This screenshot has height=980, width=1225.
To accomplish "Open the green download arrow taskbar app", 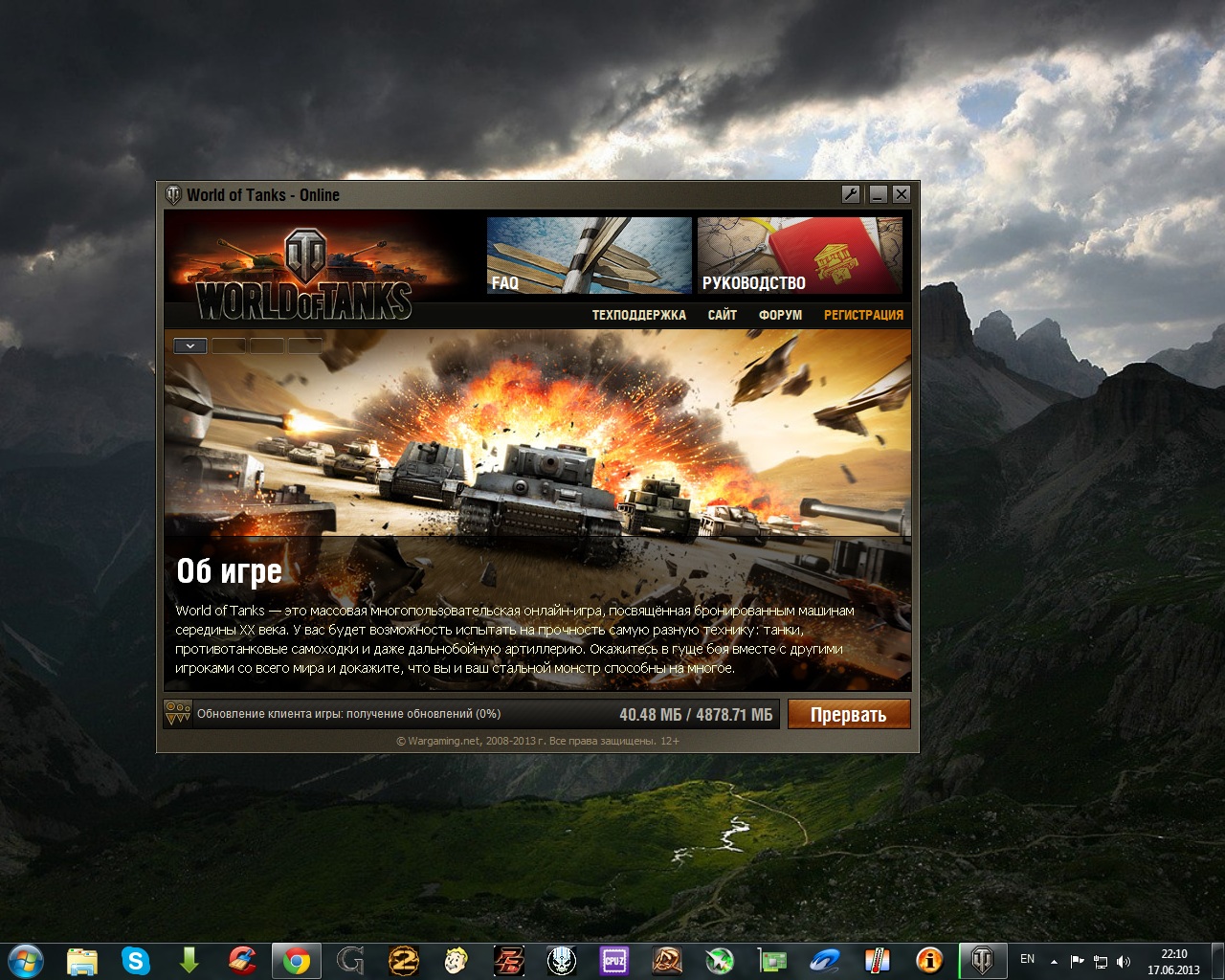I will click(189, 960).
